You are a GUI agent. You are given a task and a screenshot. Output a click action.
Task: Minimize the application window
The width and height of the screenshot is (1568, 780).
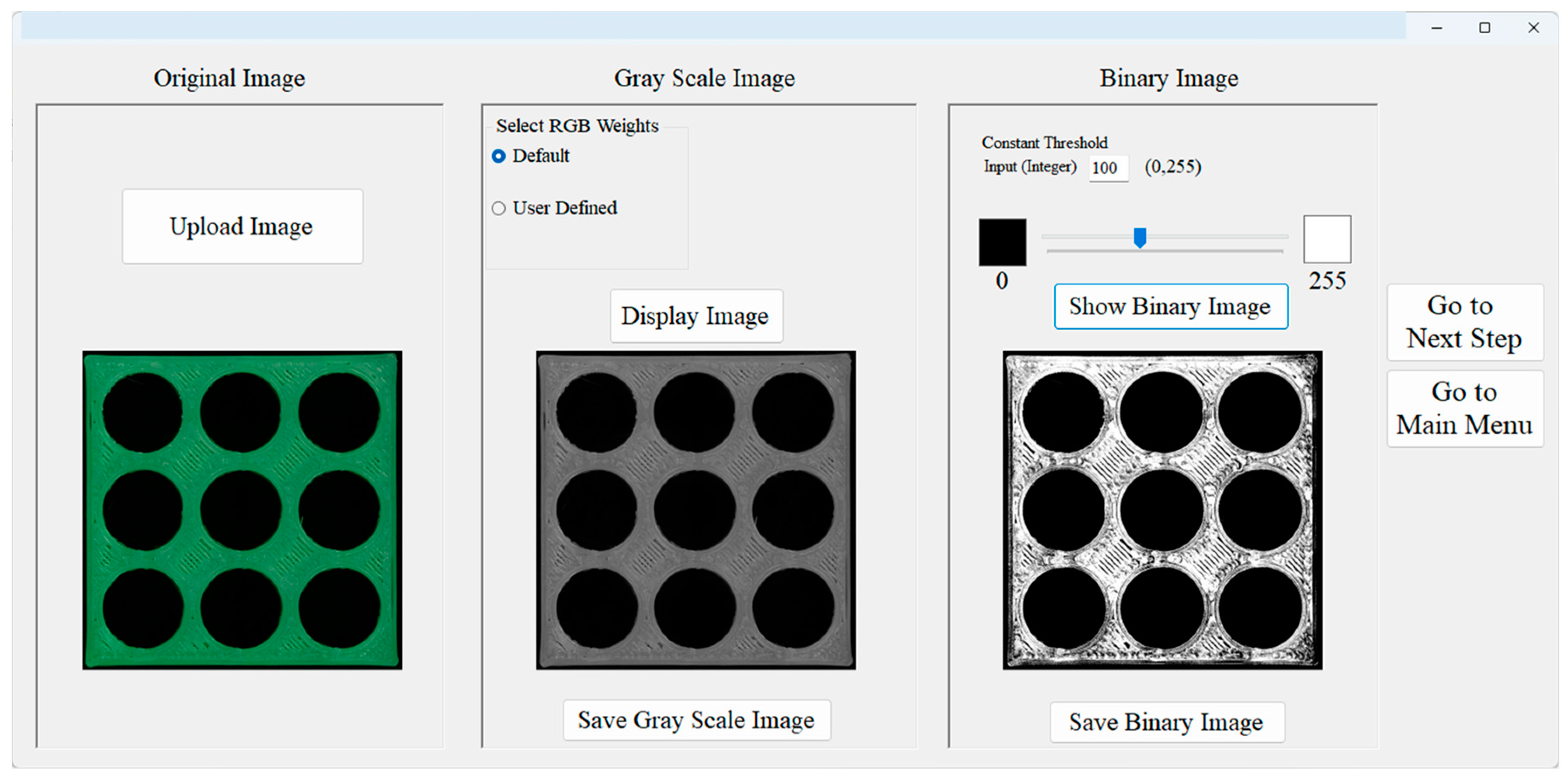(1436, 28)
